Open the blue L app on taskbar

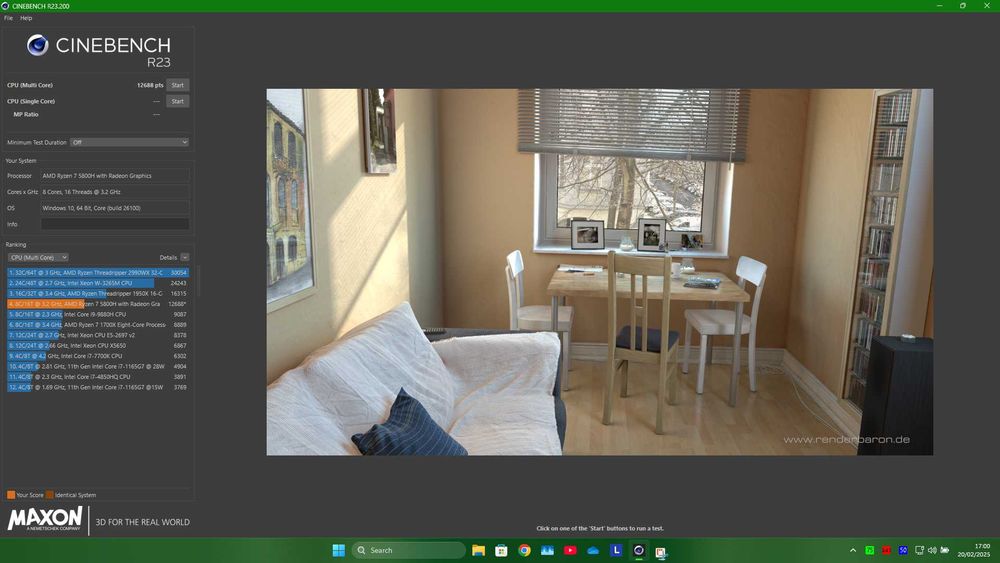(x=616, y=550)
